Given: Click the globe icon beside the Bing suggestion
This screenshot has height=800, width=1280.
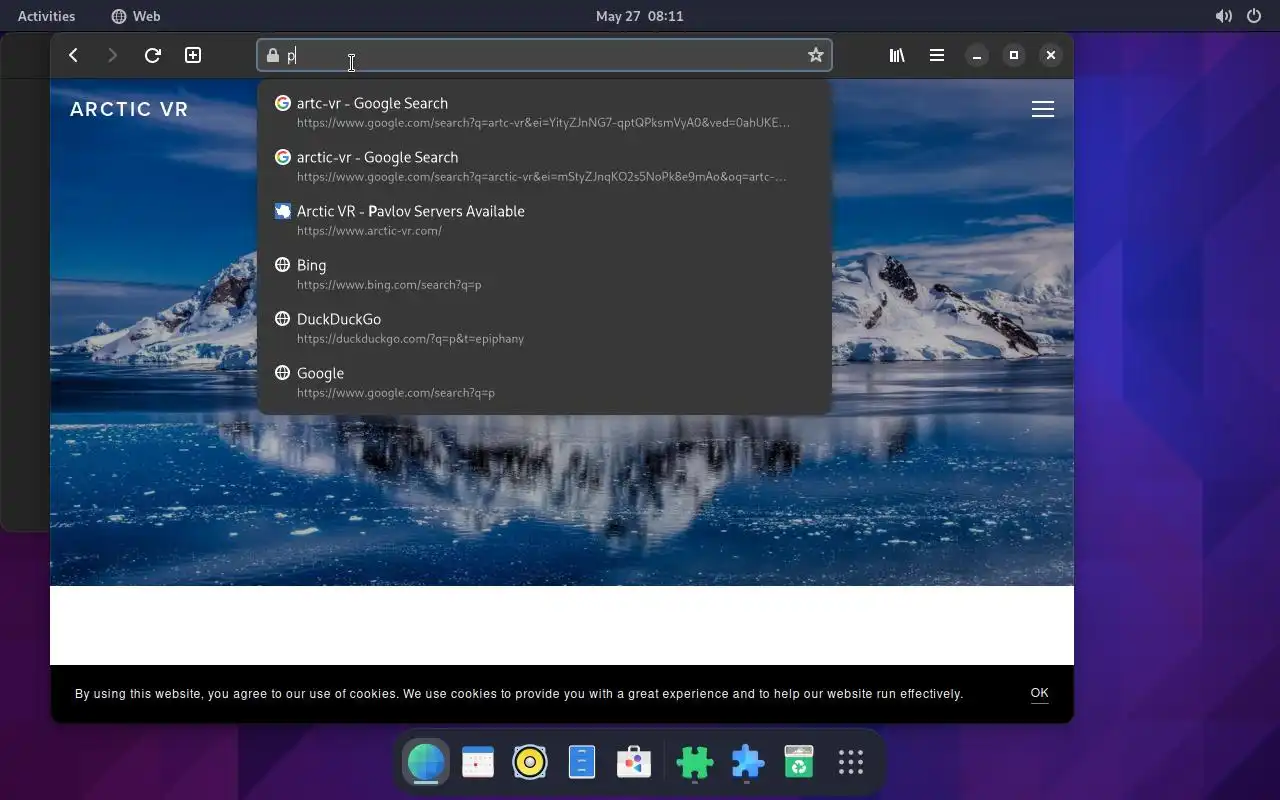Looking at the screenshot, I should (283, 265).
